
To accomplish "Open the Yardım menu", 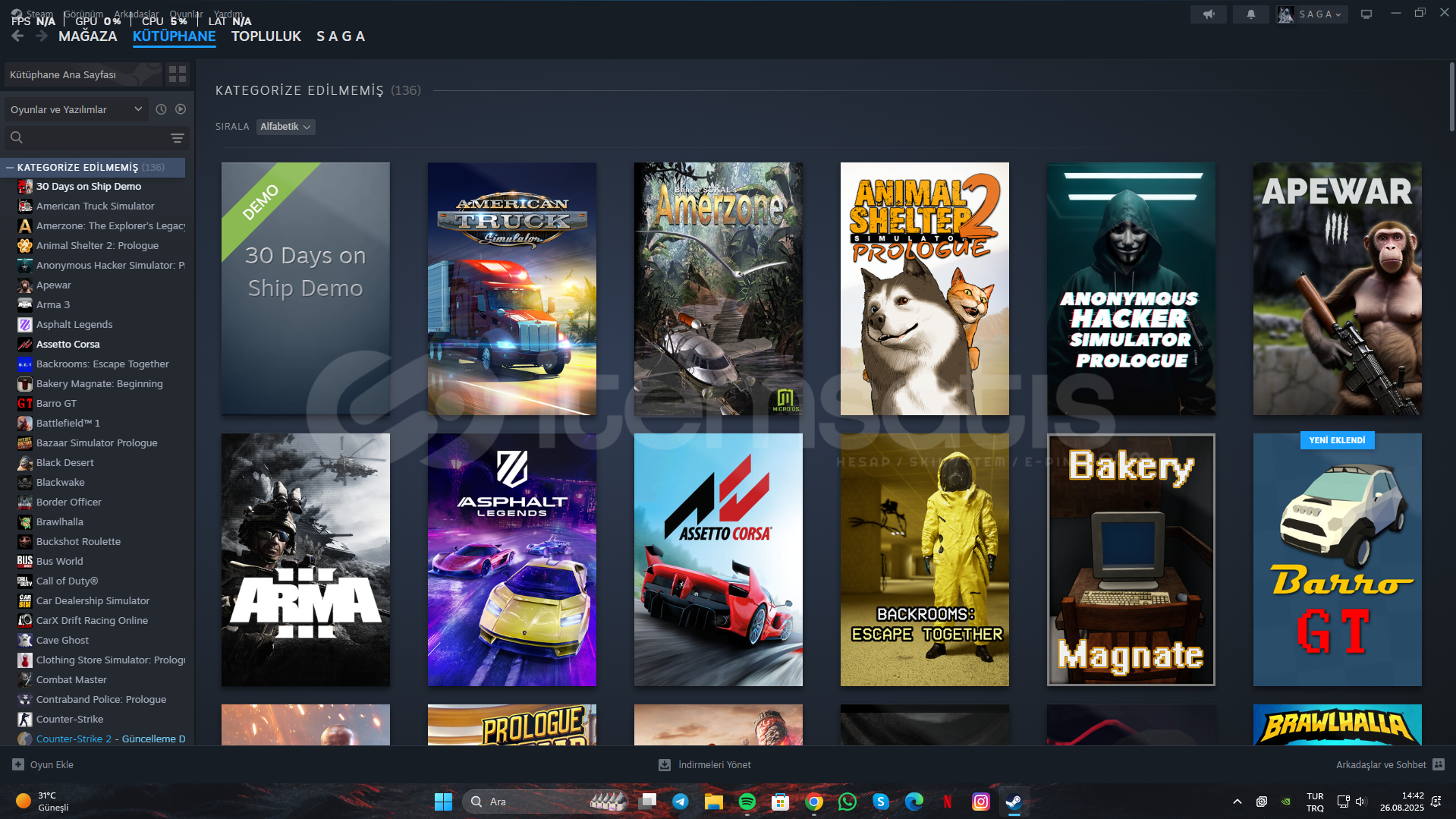I will point(228,14).
